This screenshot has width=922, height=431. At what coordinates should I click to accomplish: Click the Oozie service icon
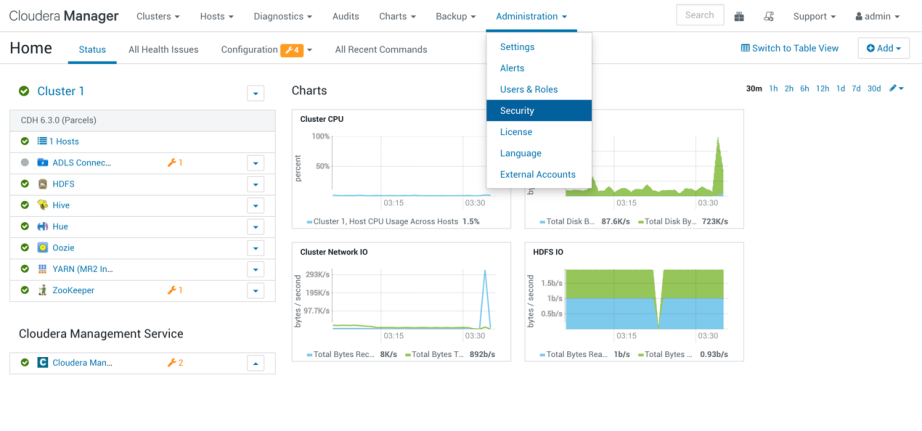(43, 247)
